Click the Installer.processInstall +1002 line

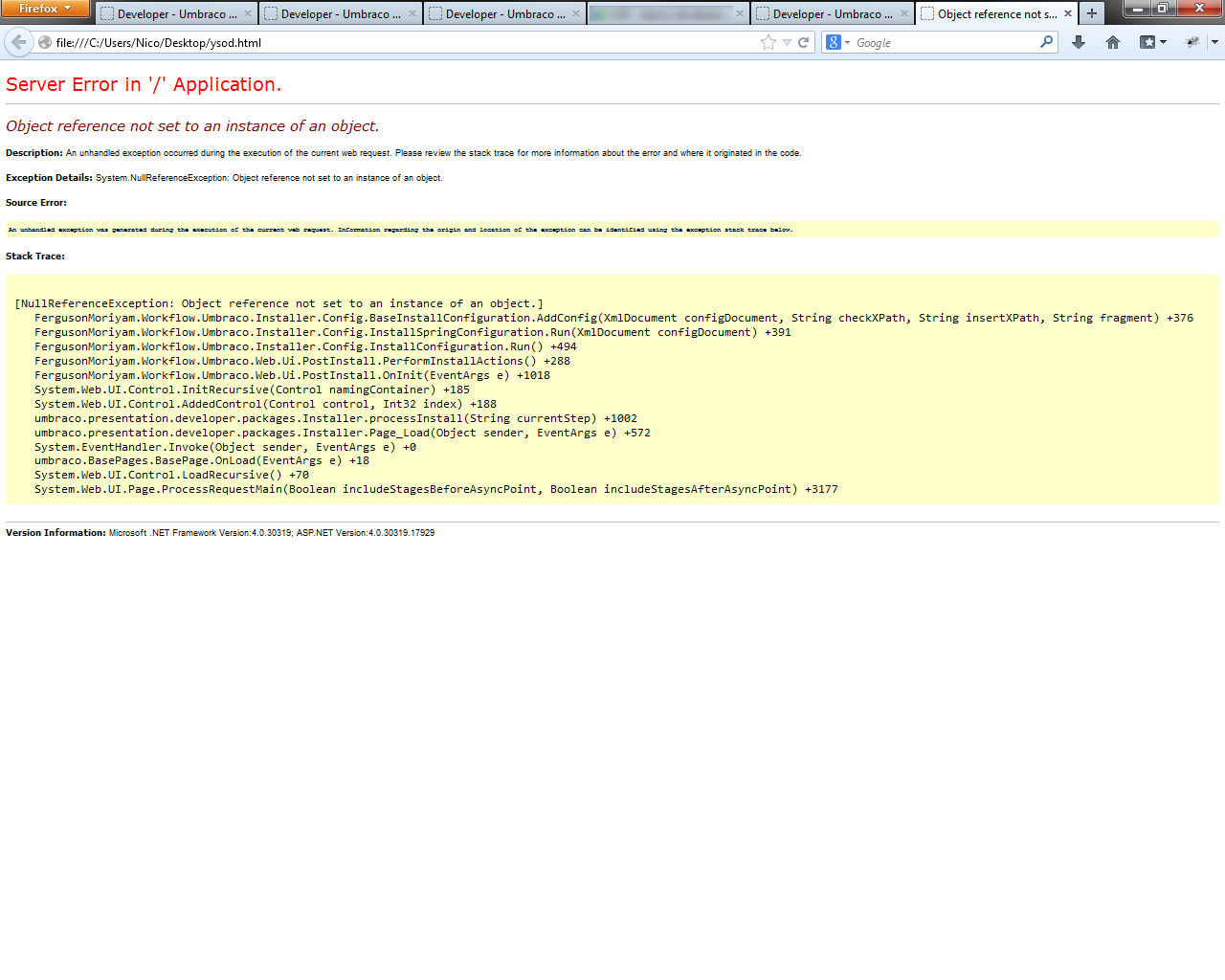click(336, 418)
